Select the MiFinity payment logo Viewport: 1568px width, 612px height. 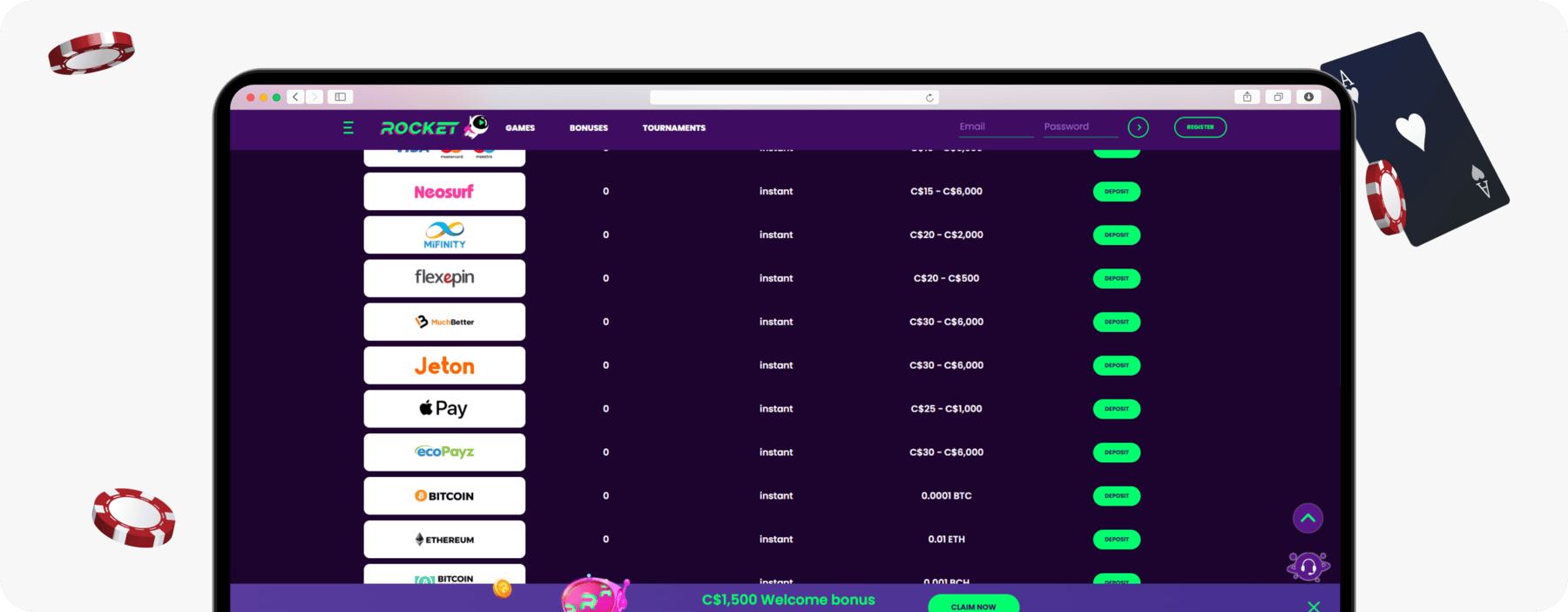pos(444,235)
